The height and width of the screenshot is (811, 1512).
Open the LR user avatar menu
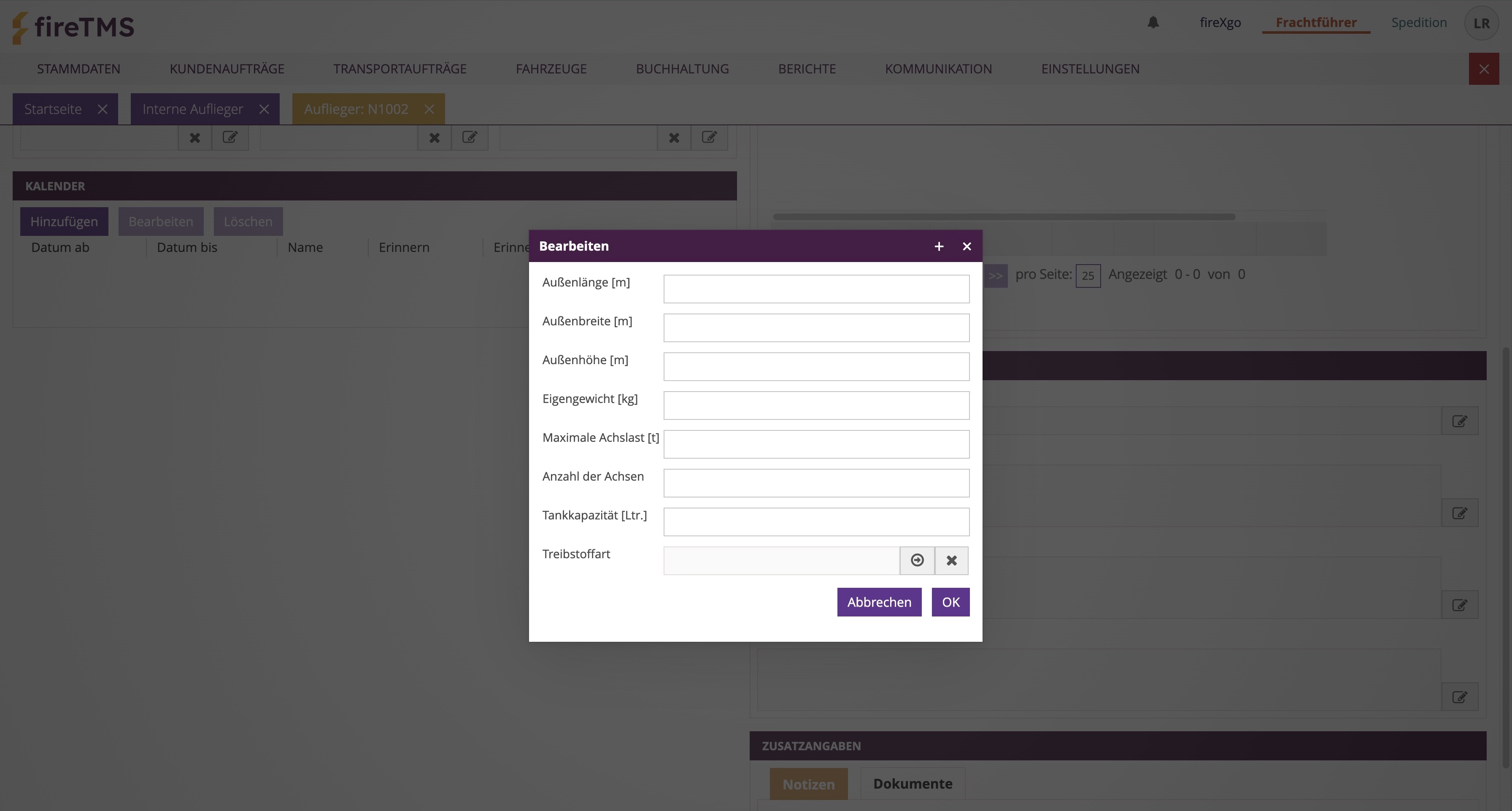tap(1481, 23)
